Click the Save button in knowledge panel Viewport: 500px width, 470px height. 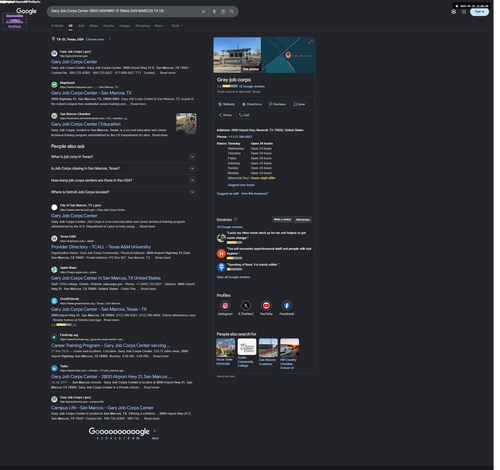coord(299,104)
